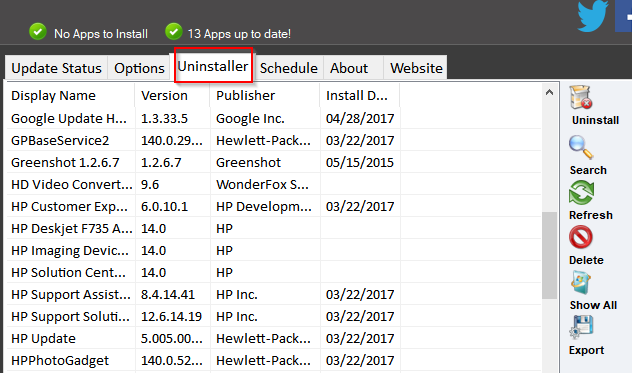Click the Show All icon
The height and width of the screenshot is (373, 632).
(581, 283)
